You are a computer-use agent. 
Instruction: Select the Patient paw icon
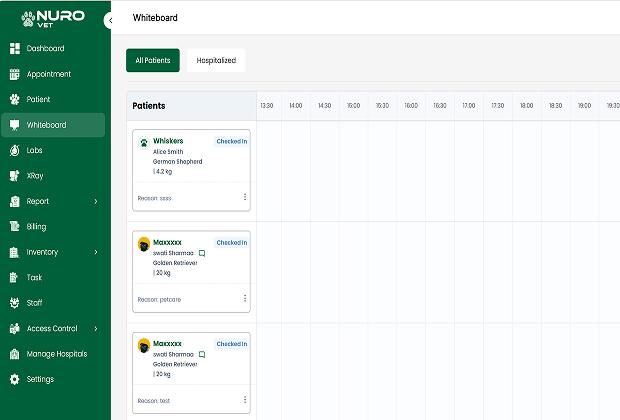click(x=14, y=100)
